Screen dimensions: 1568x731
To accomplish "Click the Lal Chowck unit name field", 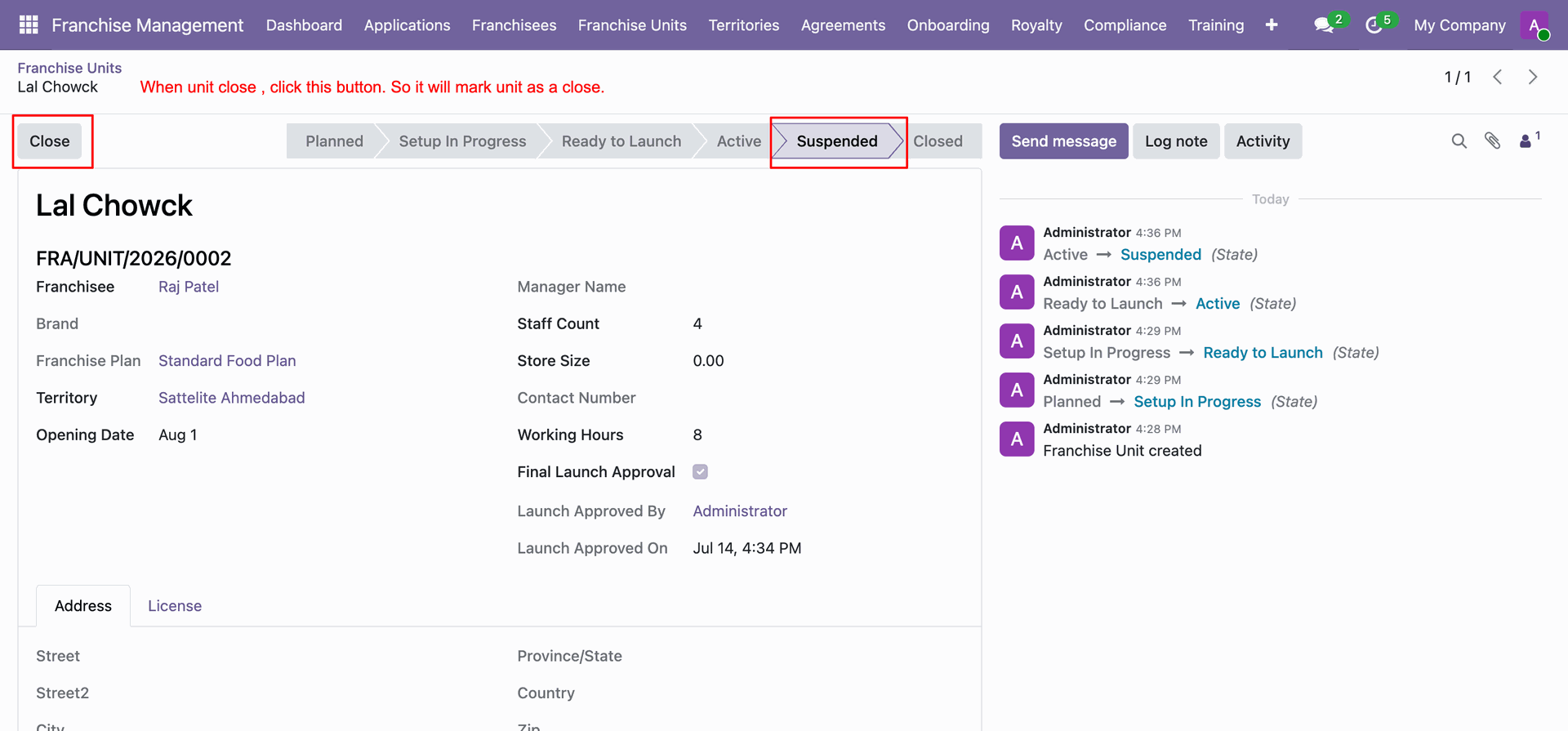I will pyautogui.click(x=114, y=205).
